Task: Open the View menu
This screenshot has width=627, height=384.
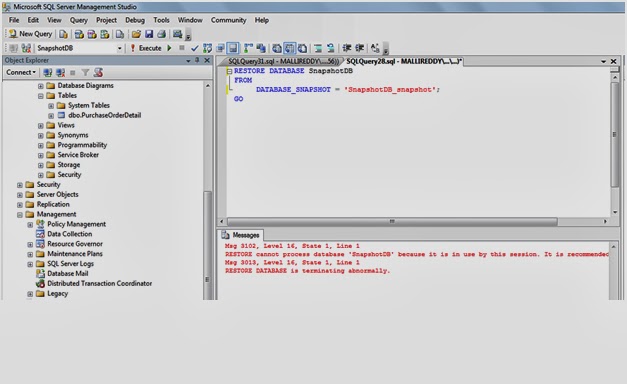Action: click(54, 20)
